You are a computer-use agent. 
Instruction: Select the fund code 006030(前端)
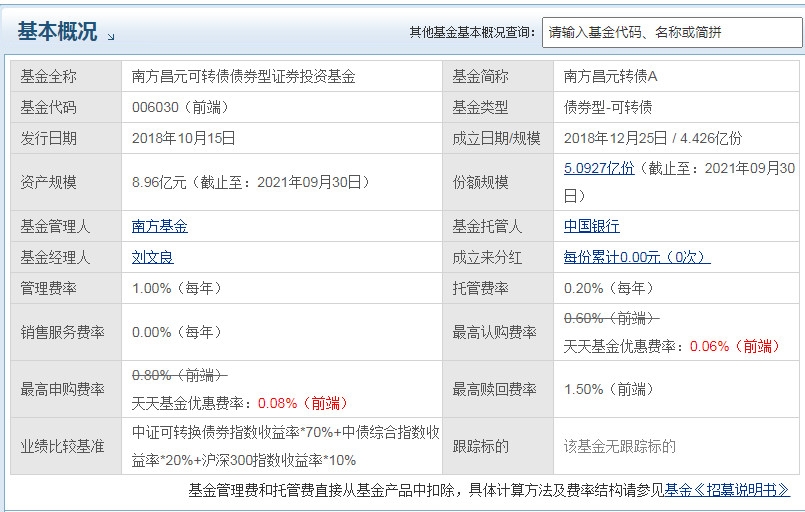(180, 107)
